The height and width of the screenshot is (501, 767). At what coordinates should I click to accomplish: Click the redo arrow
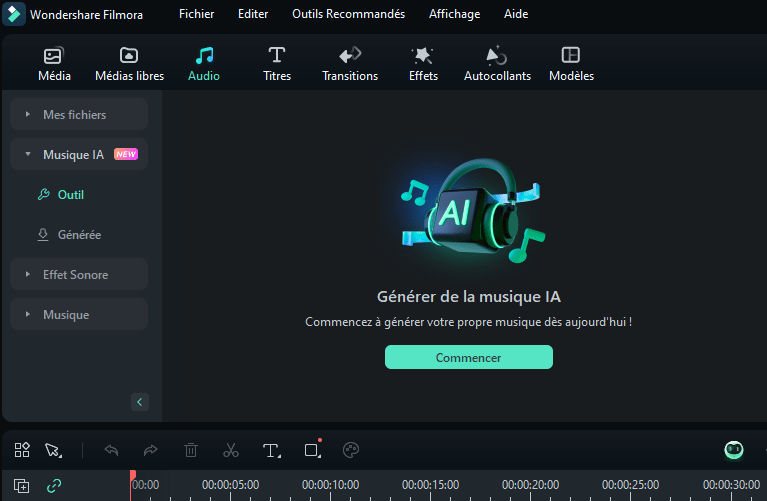pos(151,450)
